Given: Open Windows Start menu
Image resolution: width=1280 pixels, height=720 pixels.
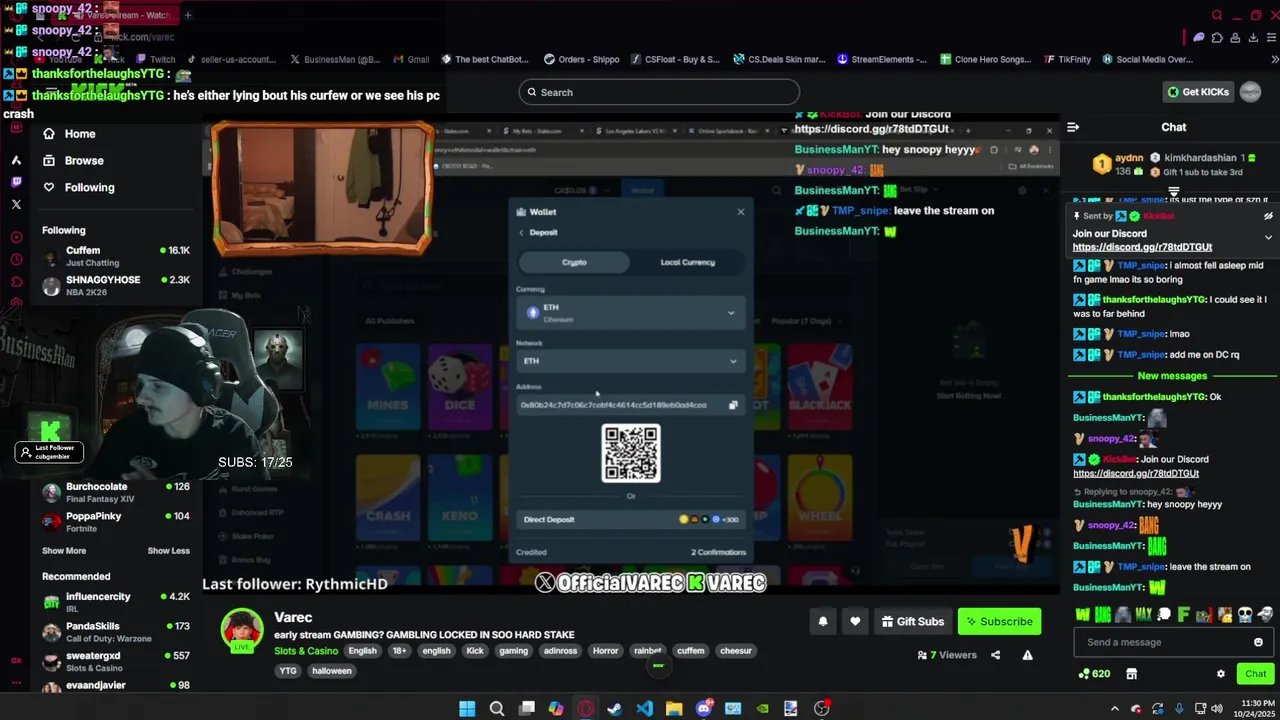Looking at the screenshot, I should pos(467,708).
